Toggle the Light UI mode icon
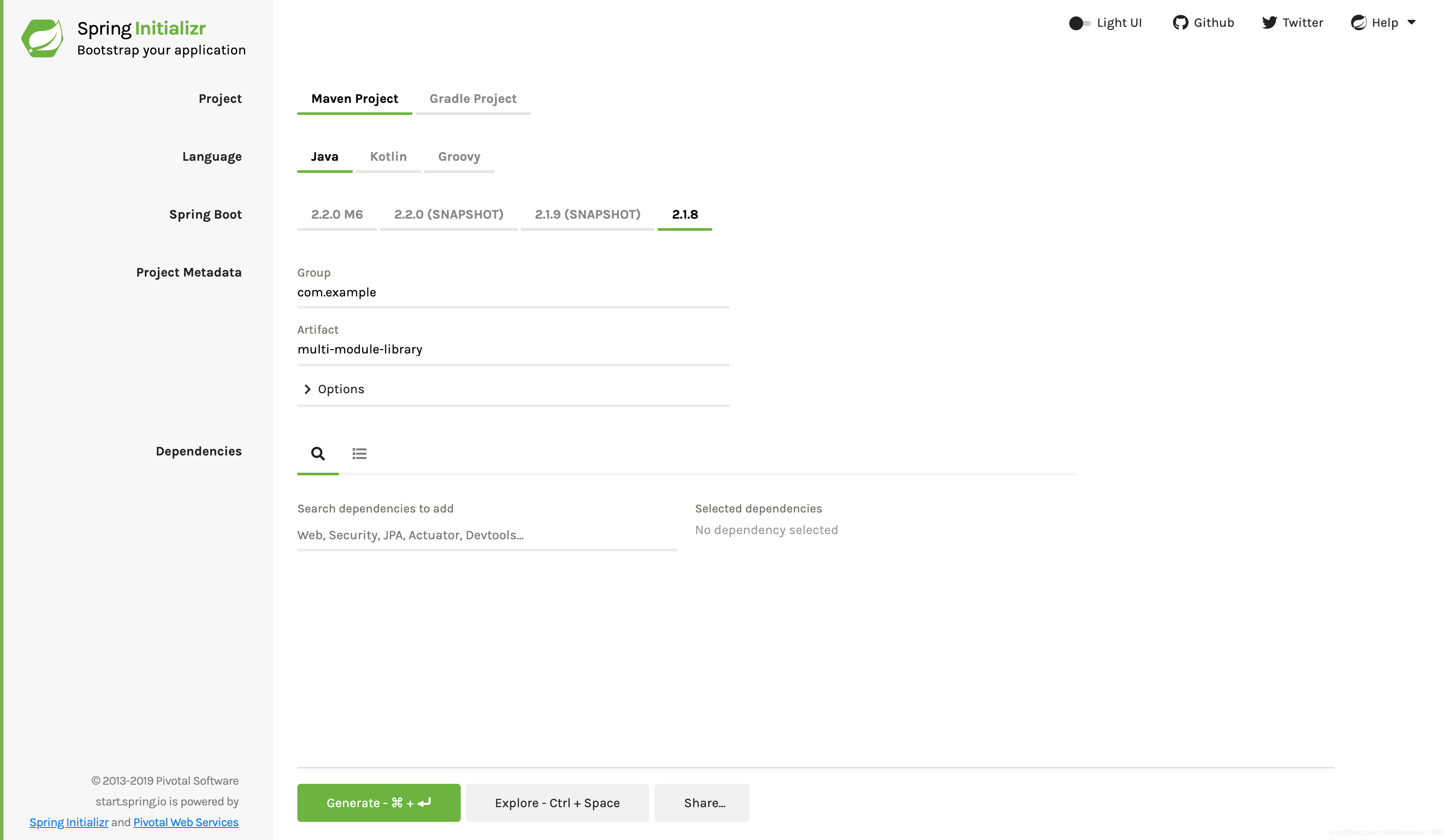The image size is (1447, 840). coord(1078,22)
